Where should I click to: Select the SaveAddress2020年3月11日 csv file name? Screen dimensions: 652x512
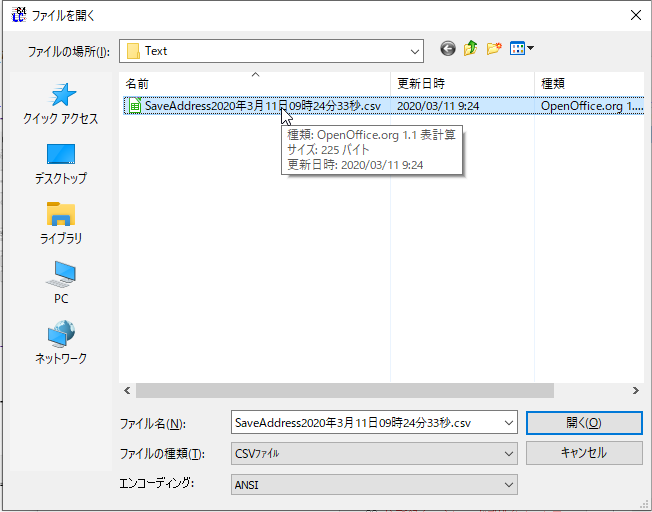pyautogui.click(x=263, y=106)
